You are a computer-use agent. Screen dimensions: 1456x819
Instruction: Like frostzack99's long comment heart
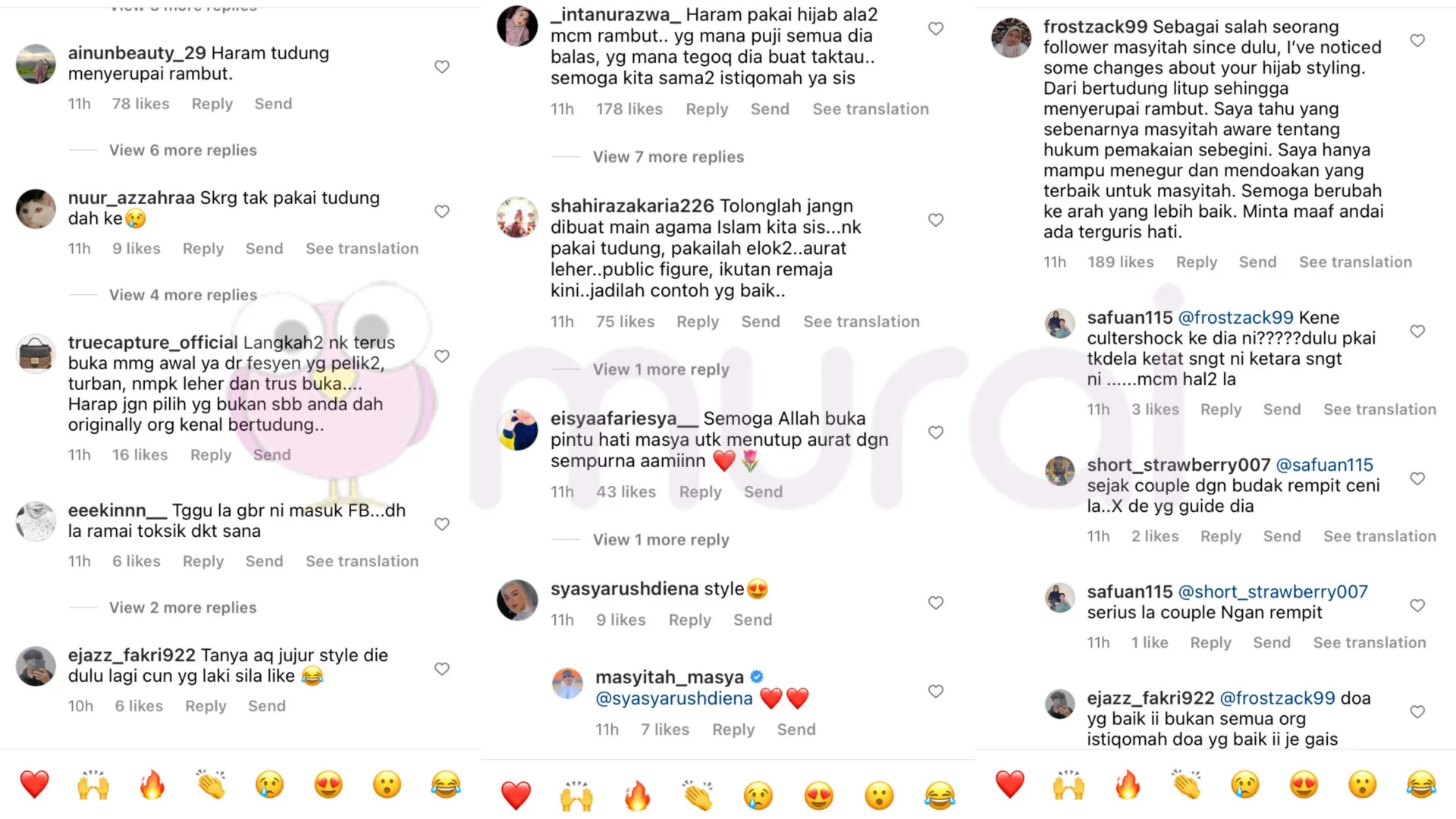coord(1417,40)
